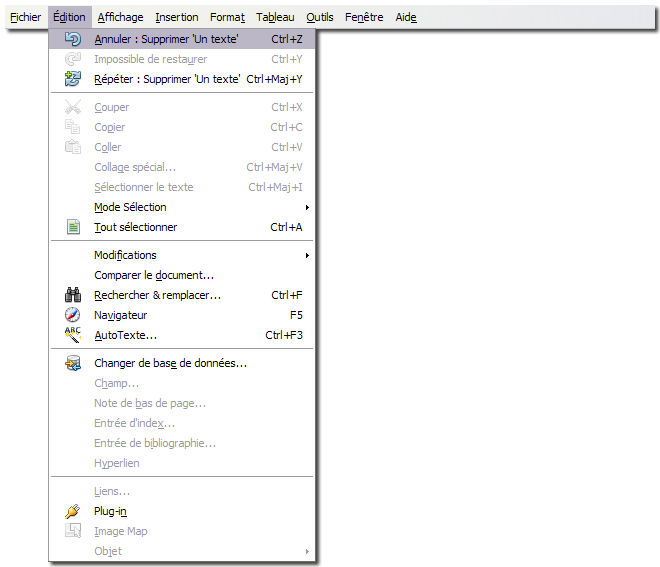The width and height of the screenshot is (660, 567).
Task: Click the Plug-in menu entry
Action: tap(182, 511)
